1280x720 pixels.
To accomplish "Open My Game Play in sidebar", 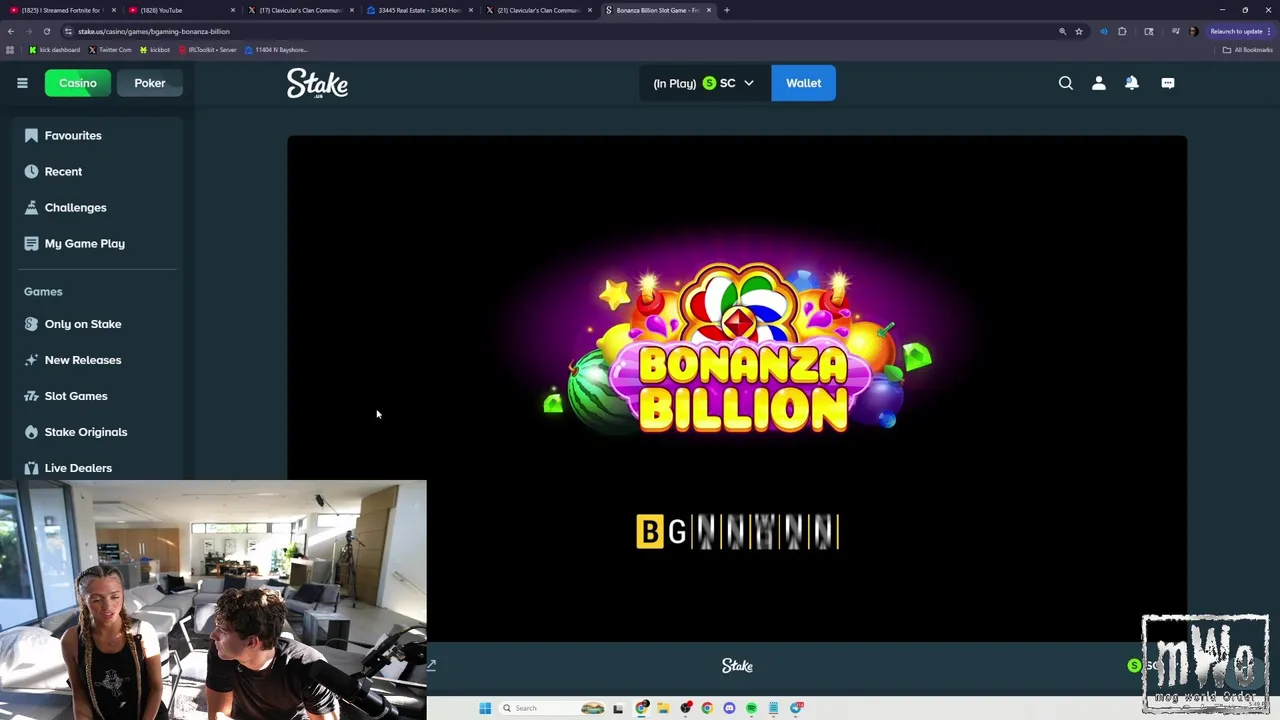I will click(x=97, y=243).
